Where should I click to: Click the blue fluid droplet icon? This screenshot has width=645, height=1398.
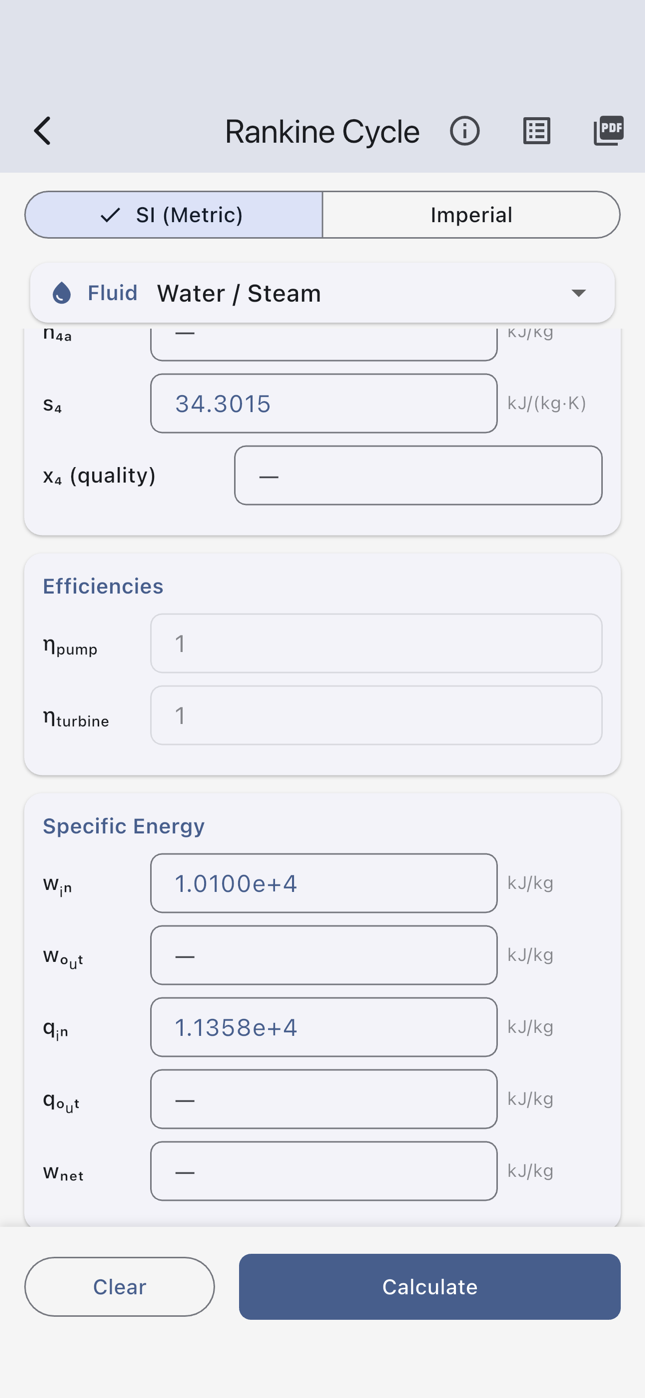61,292
